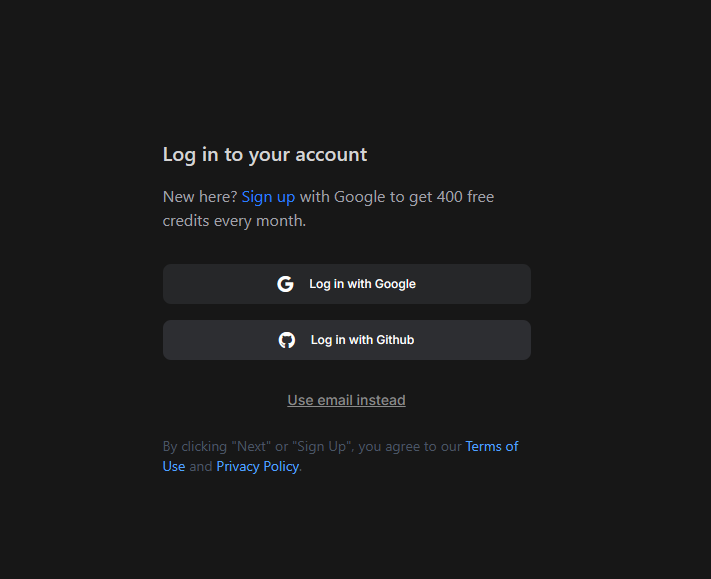The width and height of the screenshot is (711, 579).
Task: Click the word "account" in the heading
Action: pos(328,155)
